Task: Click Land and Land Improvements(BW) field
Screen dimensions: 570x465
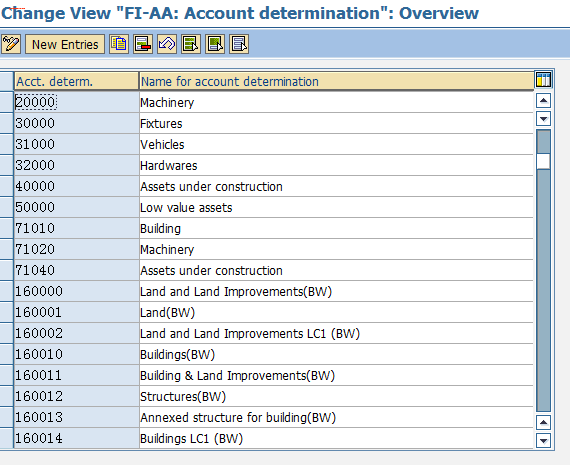Action: (x=336, y=291)
